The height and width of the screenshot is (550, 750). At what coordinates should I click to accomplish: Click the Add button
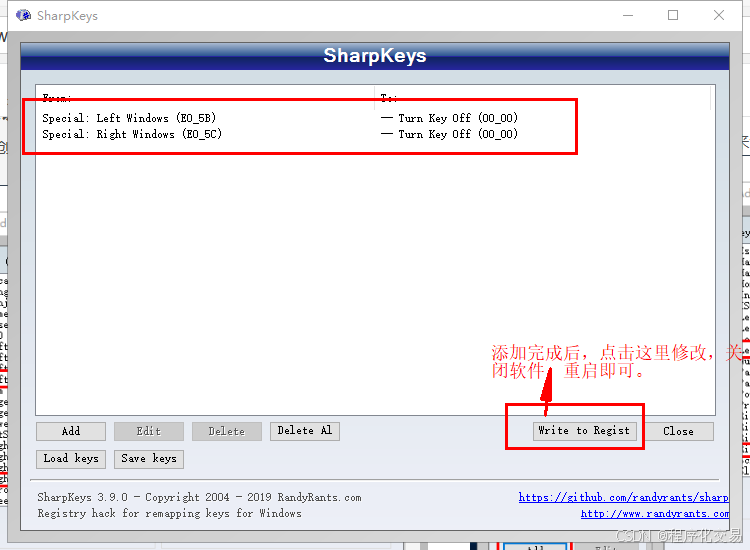[71, 431]
